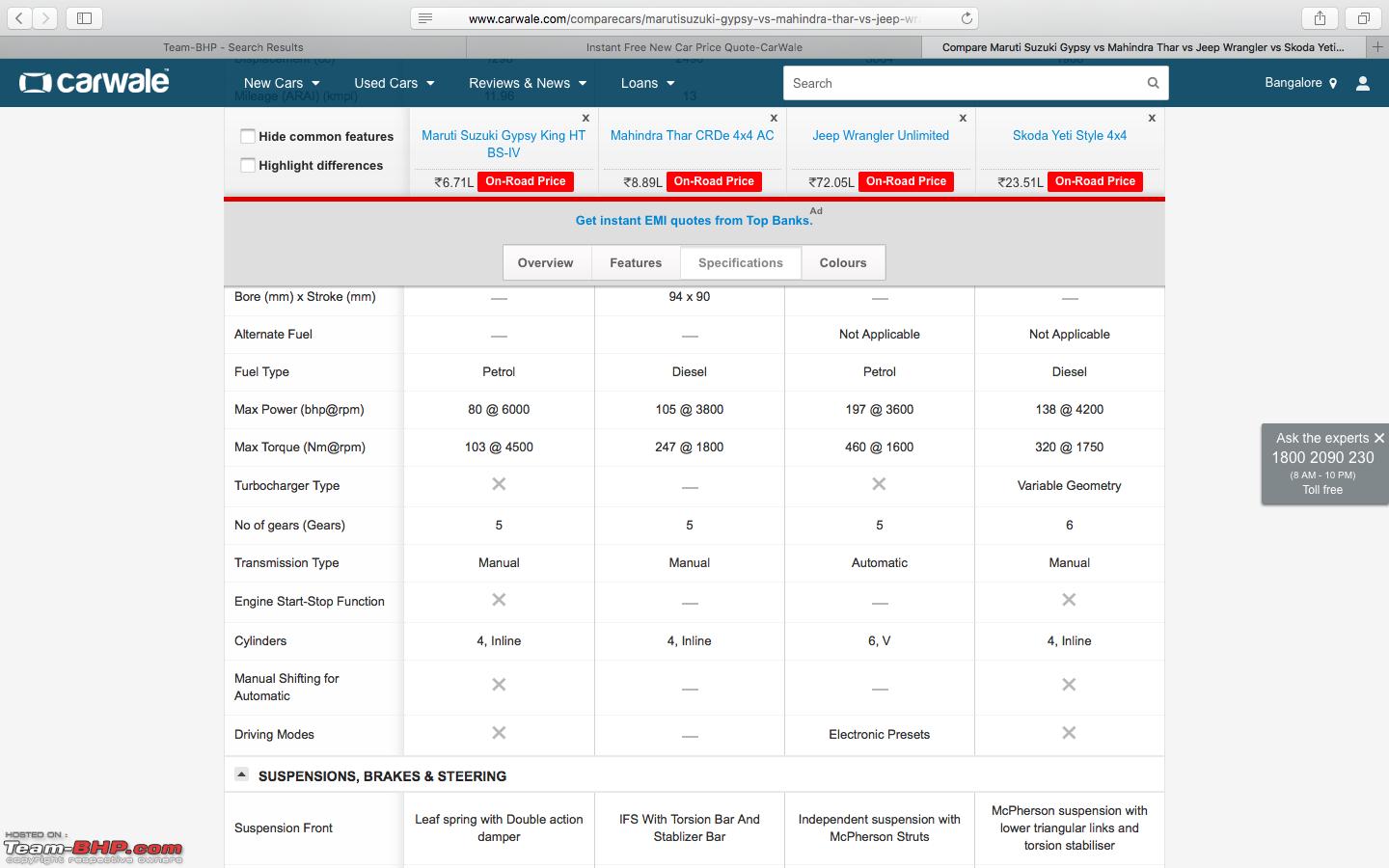Screen dimensions: 1389x868
Task: Get On-Road Price for Yeti at ₹23.51L
Action: (x=1095, y=181)
